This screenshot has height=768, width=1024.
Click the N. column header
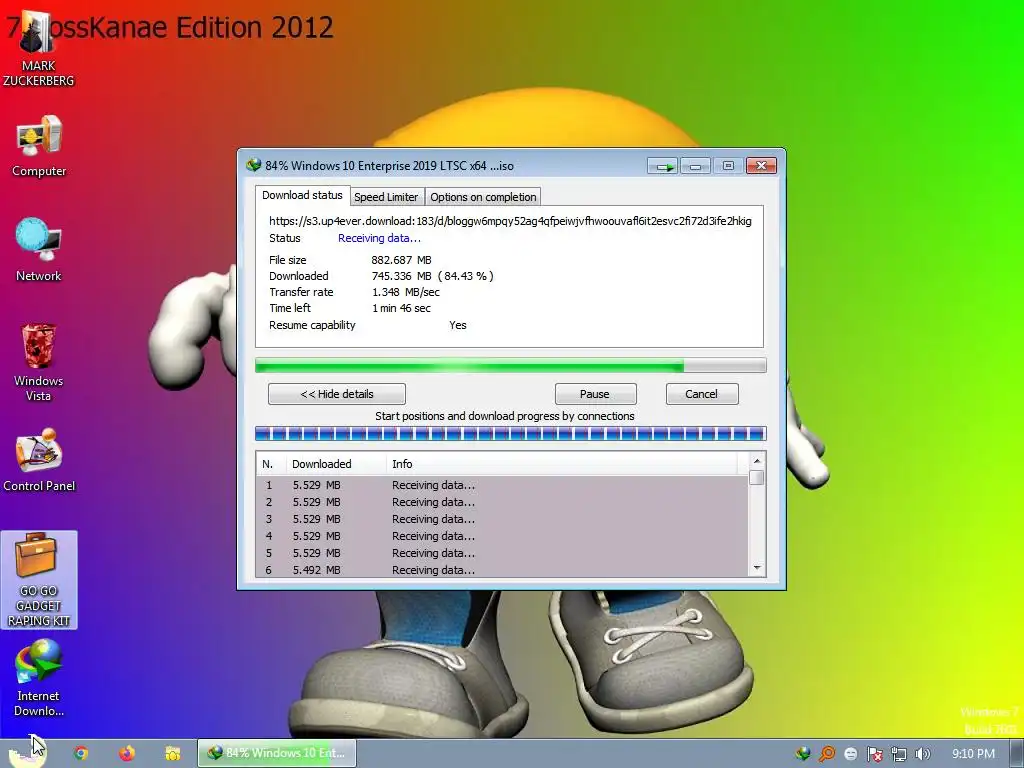[x=271, y=464]
